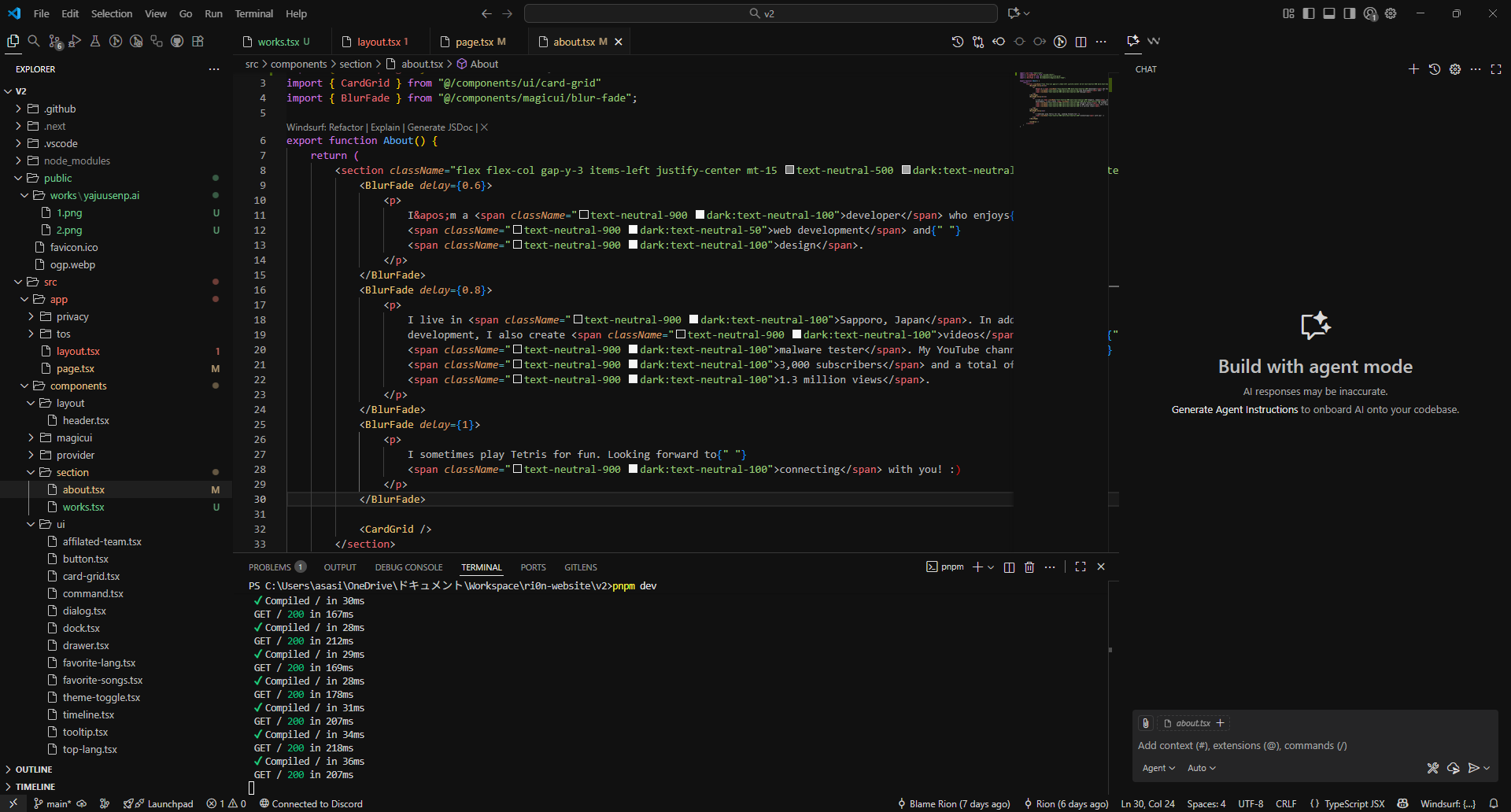Split the editor to the right
This screenshot has width=1511, height=812.
coord(1081,42)
